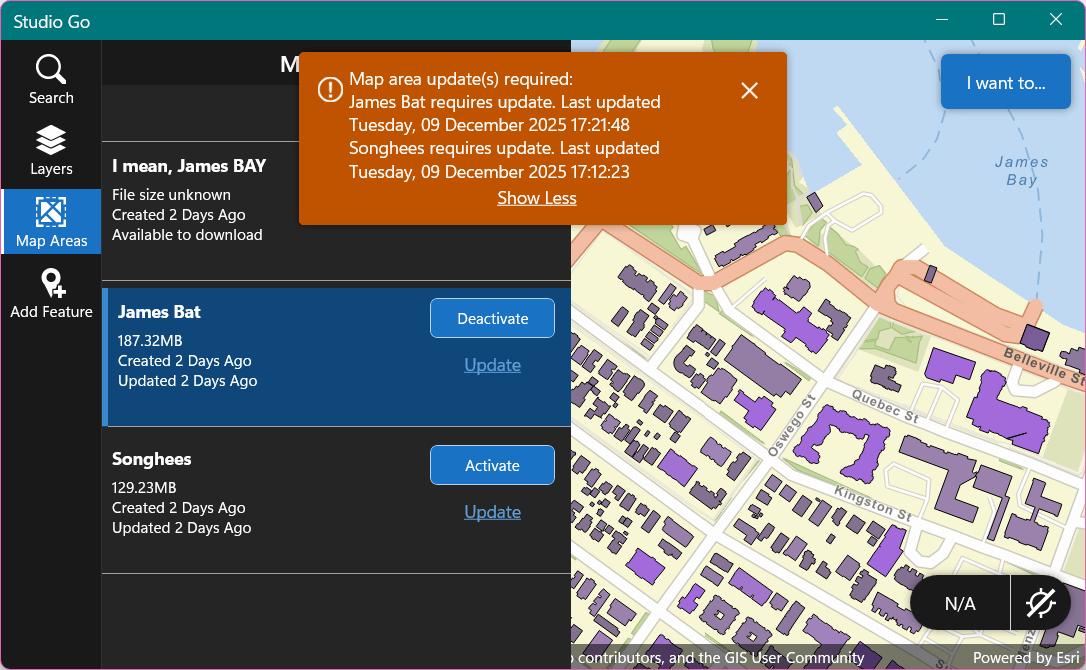
Task: Activate the Songhees map area
Action: pyautogui.click(x=492, y=465)
